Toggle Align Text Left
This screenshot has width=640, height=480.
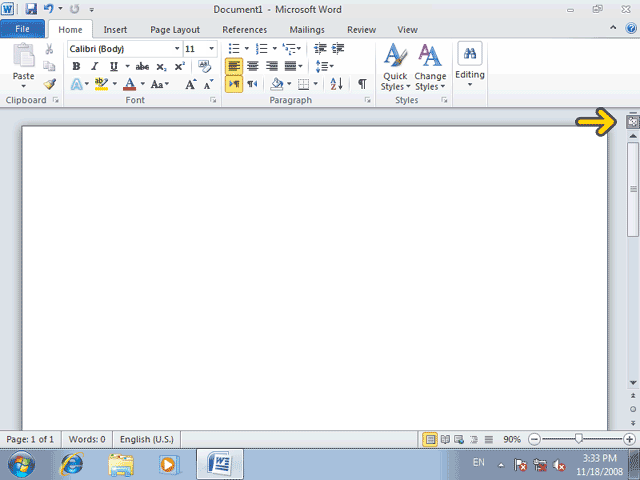click(x=234, y=66)
